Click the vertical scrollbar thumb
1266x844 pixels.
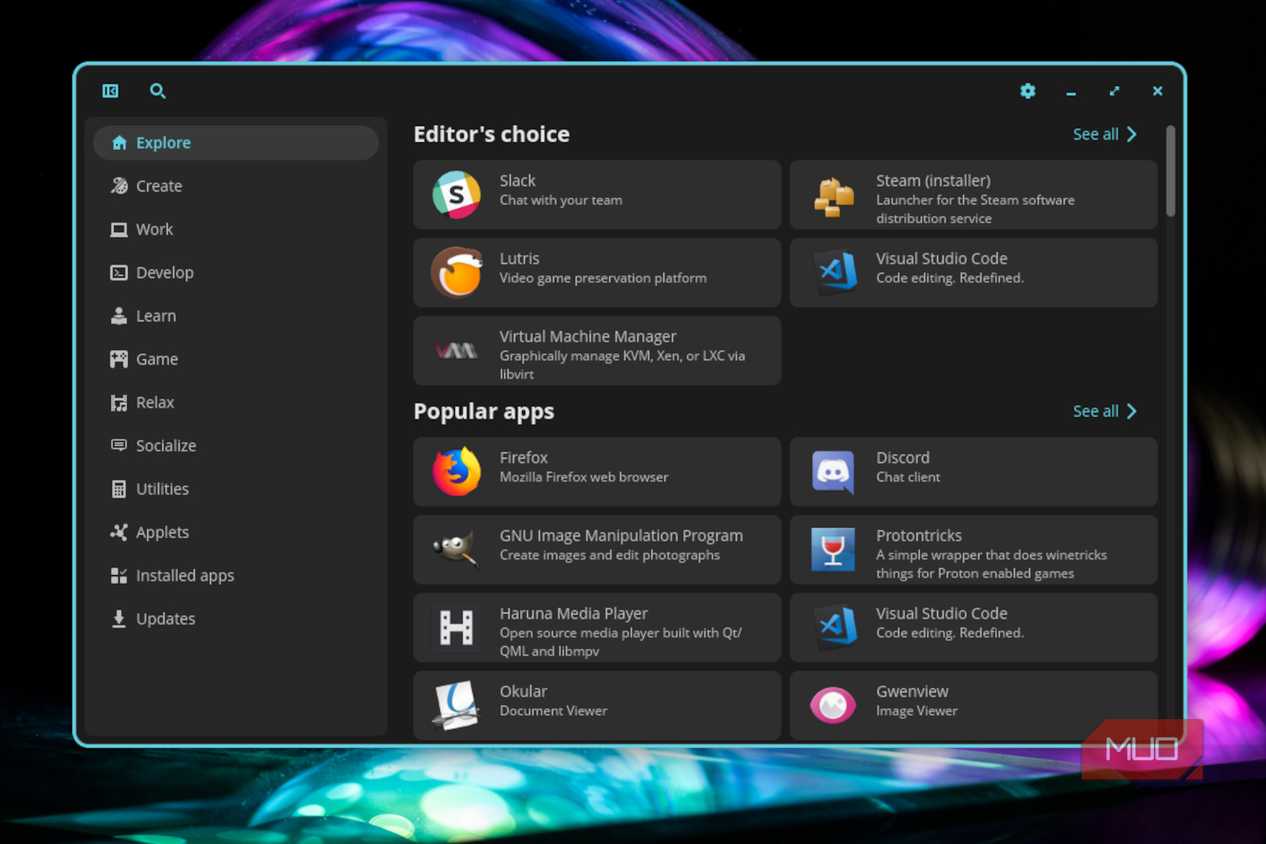pyautogui.click(x=1170, y=170)
